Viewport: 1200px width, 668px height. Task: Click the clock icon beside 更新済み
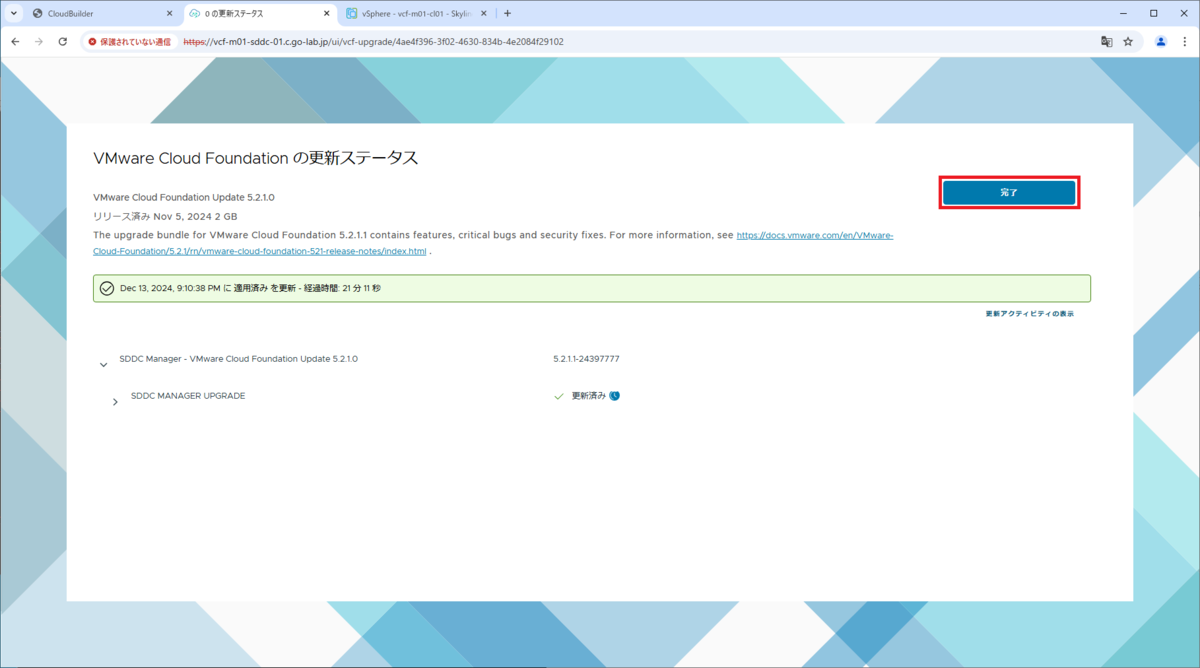pos(615,396)
